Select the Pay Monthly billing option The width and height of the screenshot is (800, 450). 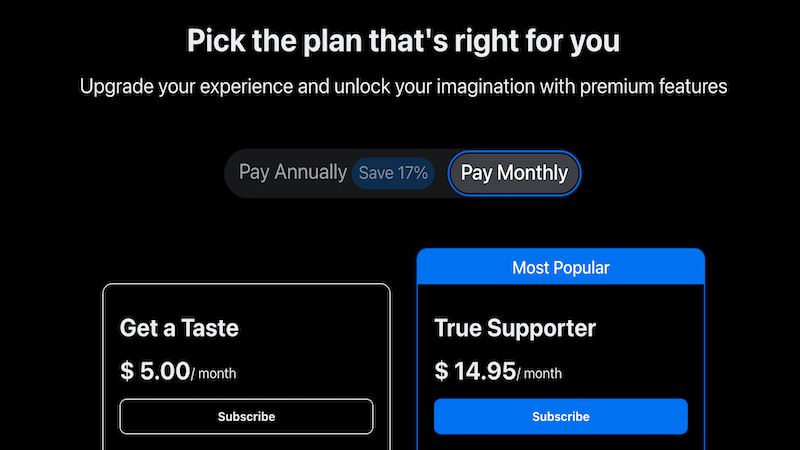point(514,173)
